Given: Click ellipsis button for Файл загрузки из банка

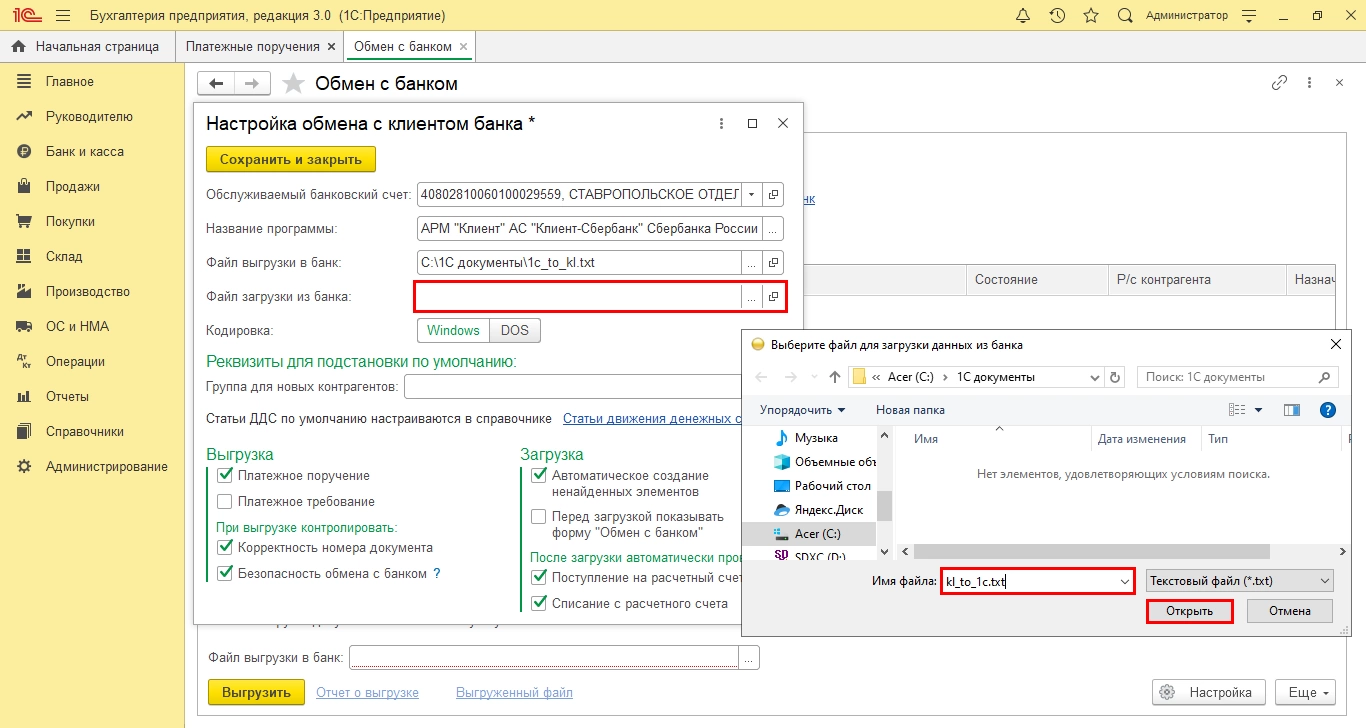Looking at the screenshot, I should click(x=751, y=296).
